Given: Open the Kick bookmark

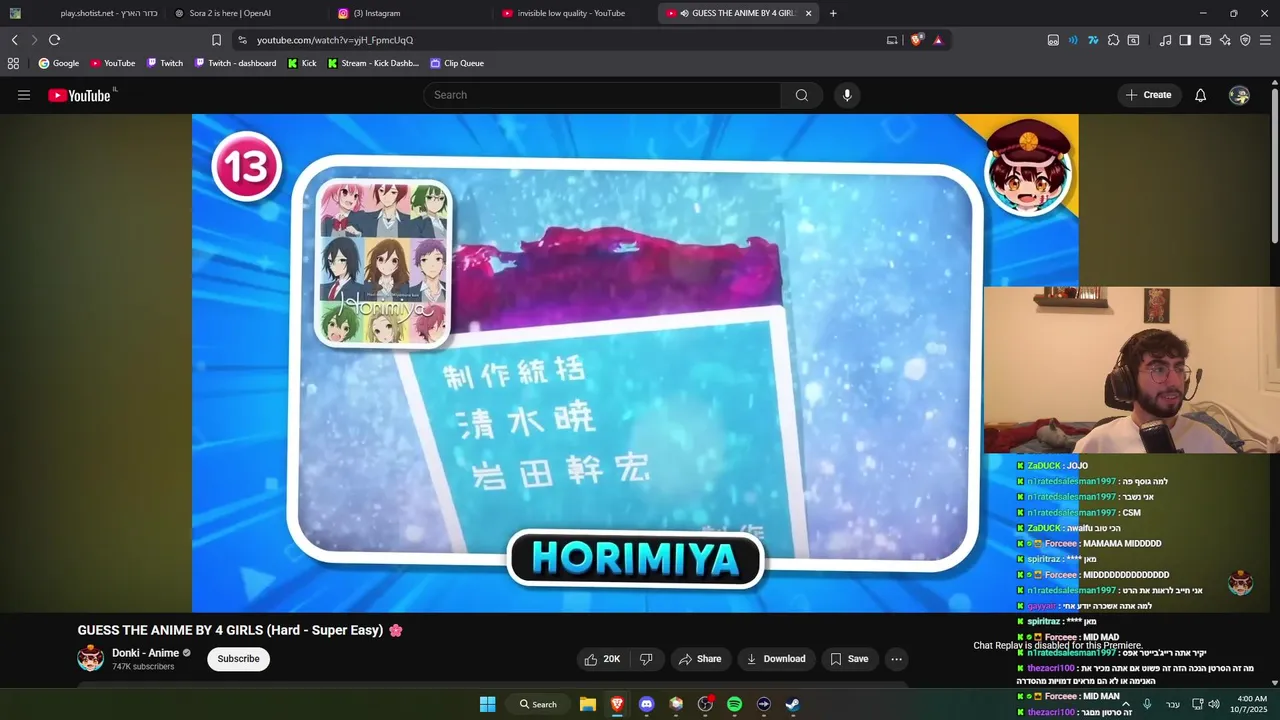Looking at the screenshot, I should click(302, 63).
